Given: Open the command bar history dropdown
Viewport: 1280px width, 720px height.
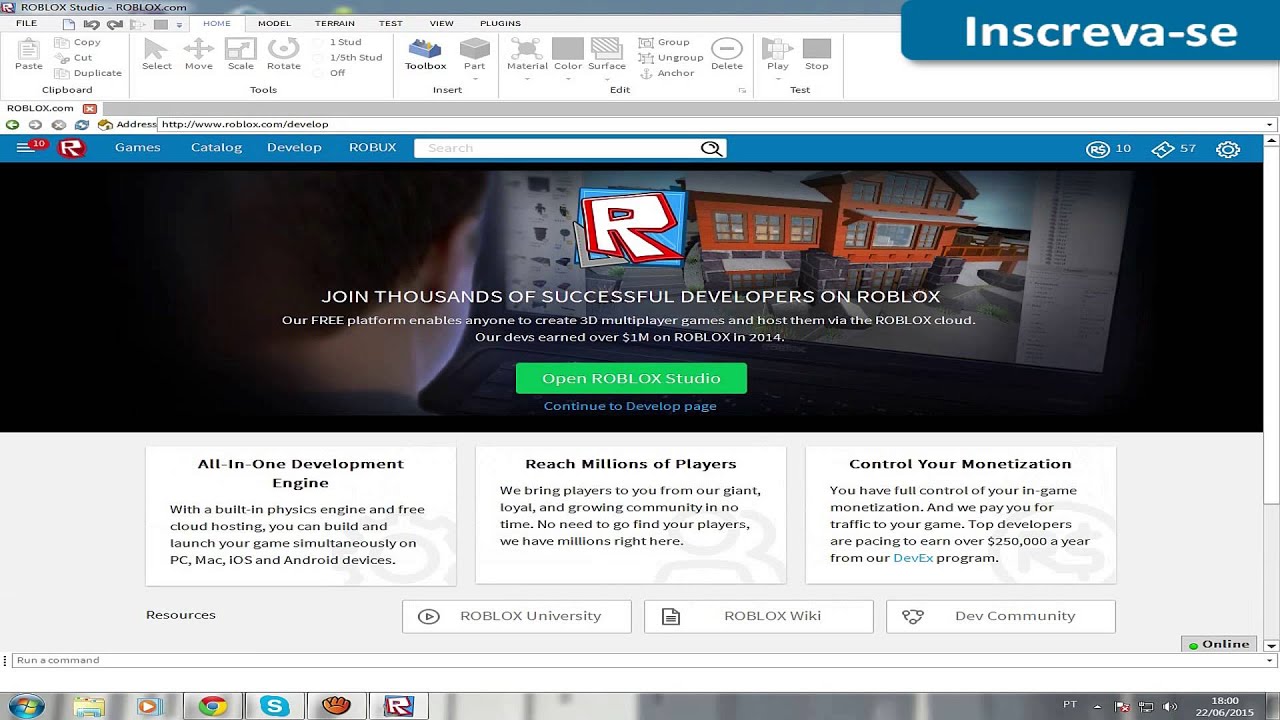Looking at the screenshot, I should pyautogui.click(x=1270, y=660).
